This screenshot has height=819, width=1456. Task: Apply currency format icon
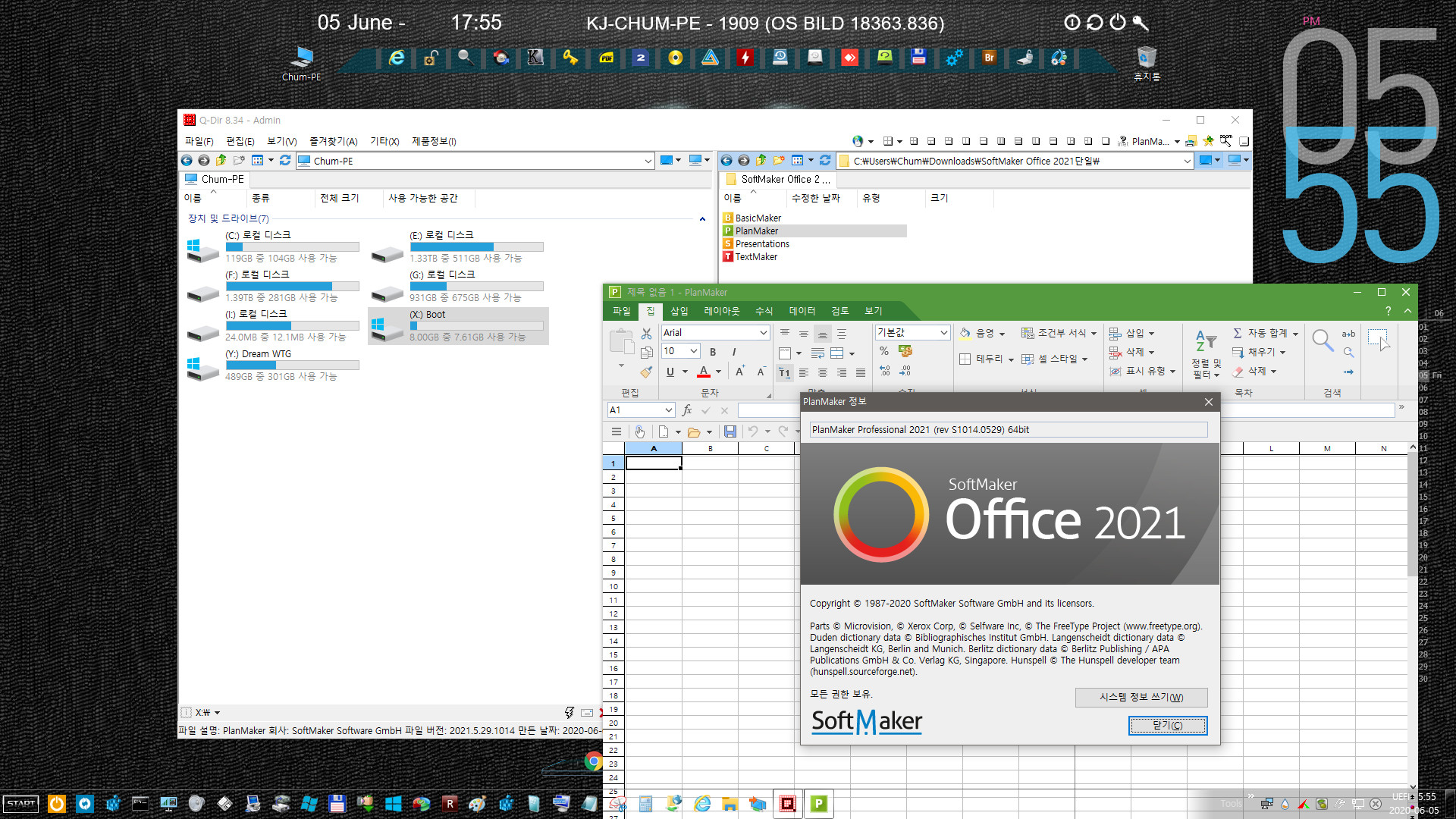[905, 351]
